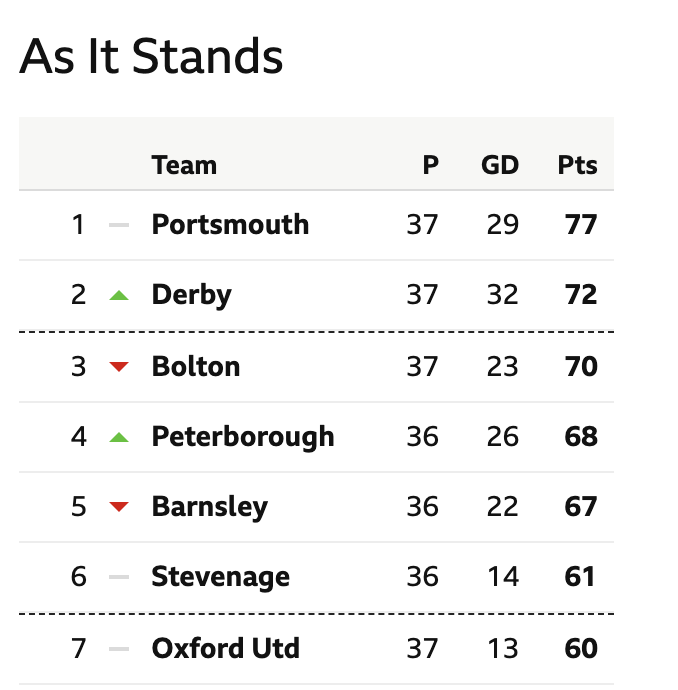Select the Bolton team name
Image resolution: width=678 pixels, height=690 pixels.
196,367
